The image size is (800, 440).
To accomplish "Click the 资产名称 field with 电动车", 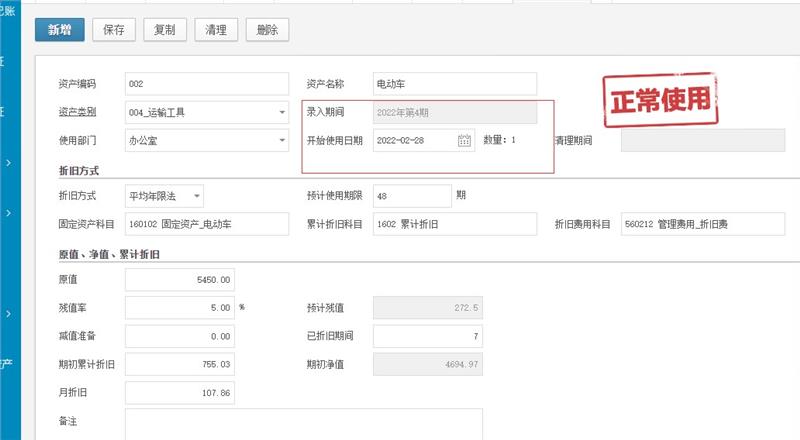I will coord(454,84).
